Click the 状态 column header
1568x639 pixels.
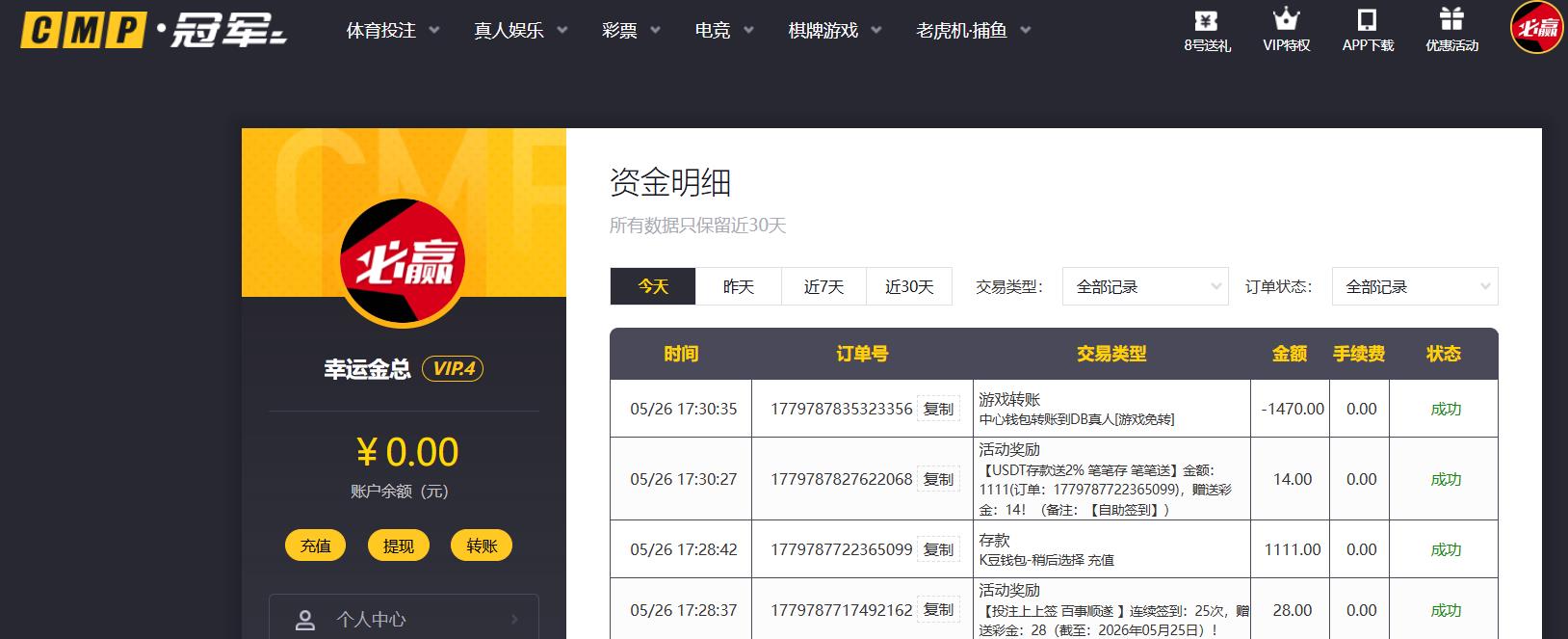pos(1444,354)
